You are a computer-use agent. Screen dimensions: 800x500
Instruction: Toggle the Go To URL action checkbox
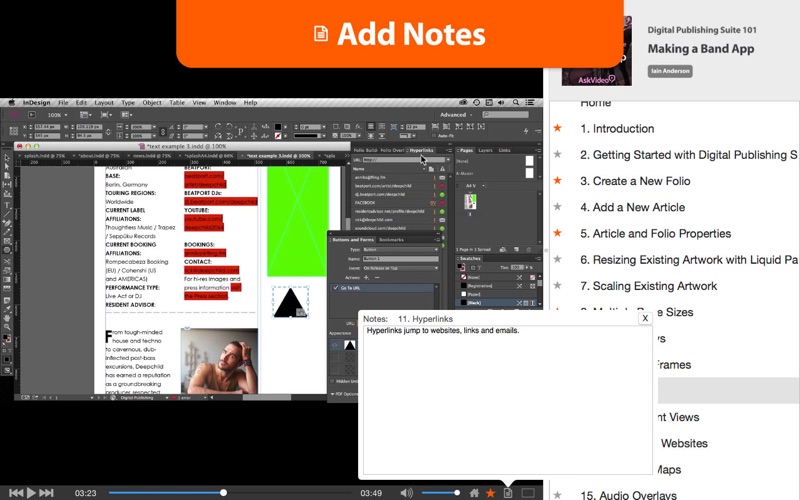click(x=335, y=288)
